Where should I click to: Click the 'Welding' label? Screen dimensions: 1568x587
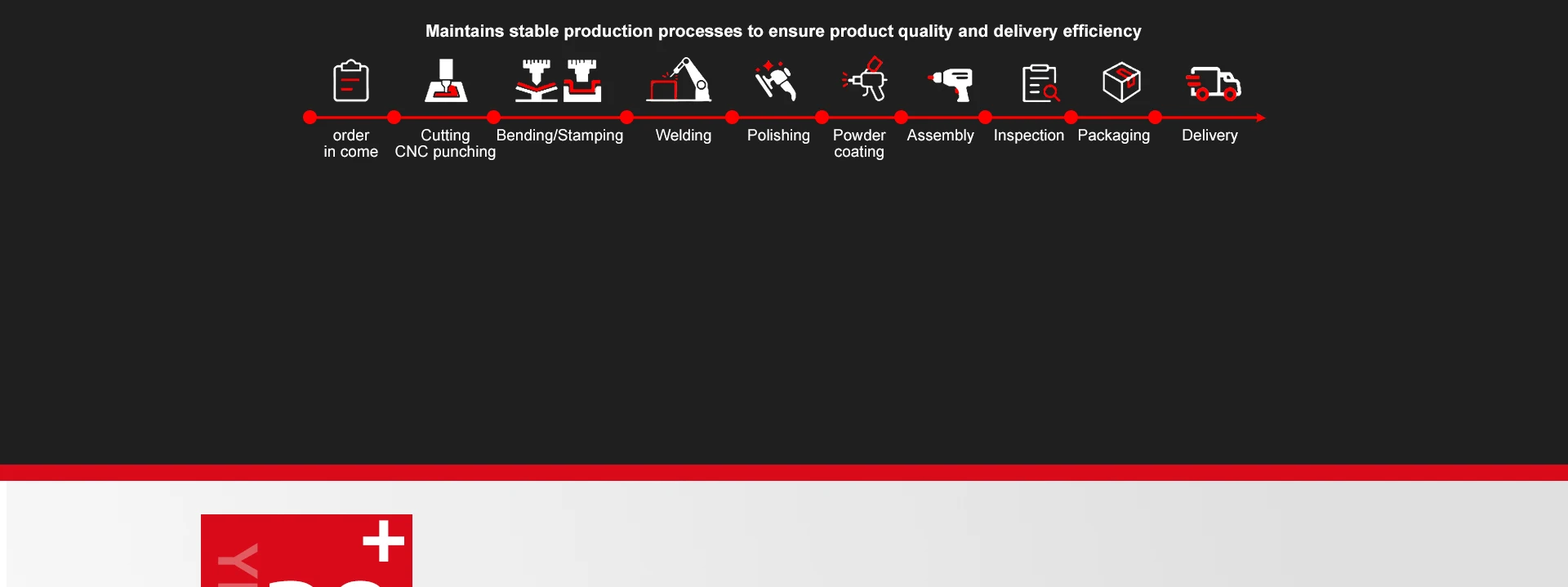point(684,136)
